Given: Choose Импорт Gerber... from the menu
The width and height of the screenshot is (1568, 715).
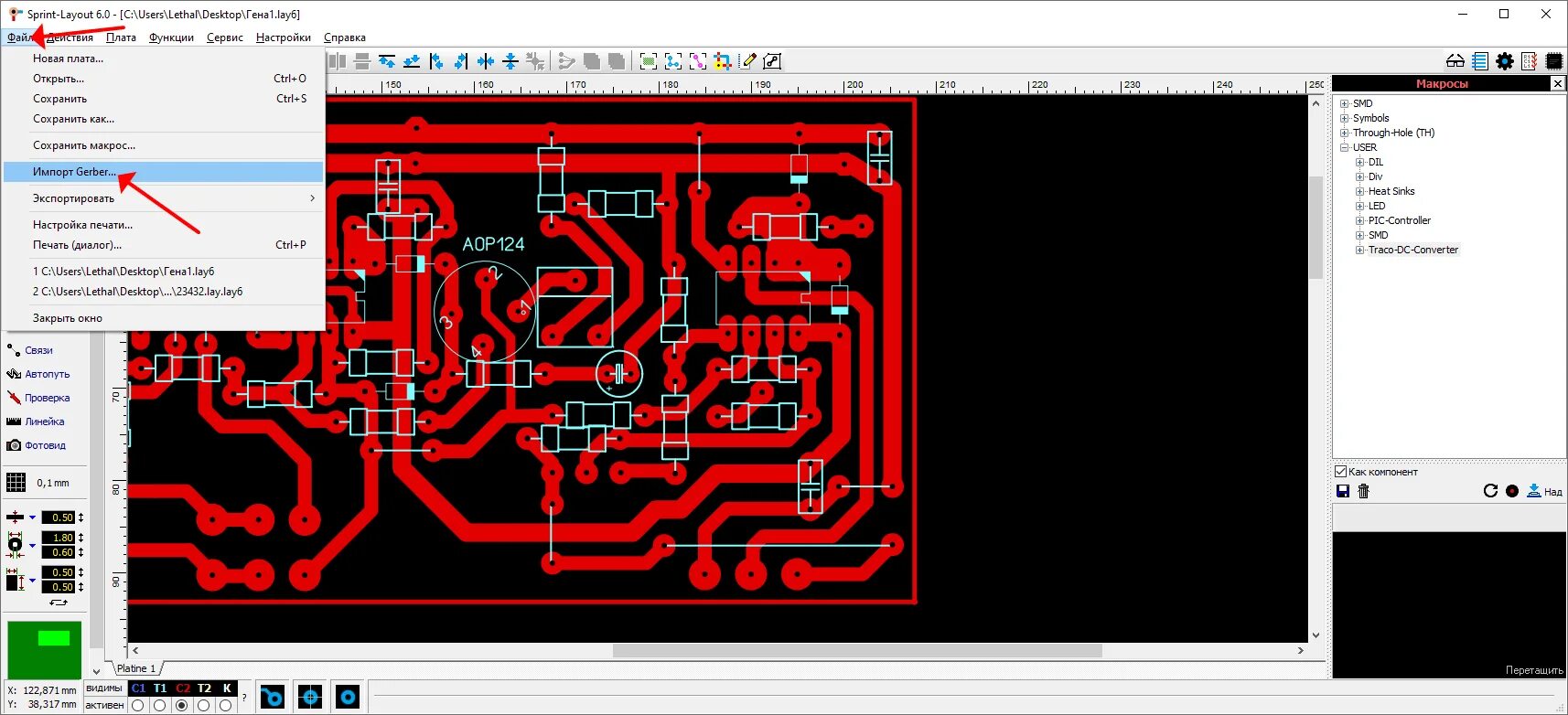Looking at the screenshot, I should pos(164,172).
